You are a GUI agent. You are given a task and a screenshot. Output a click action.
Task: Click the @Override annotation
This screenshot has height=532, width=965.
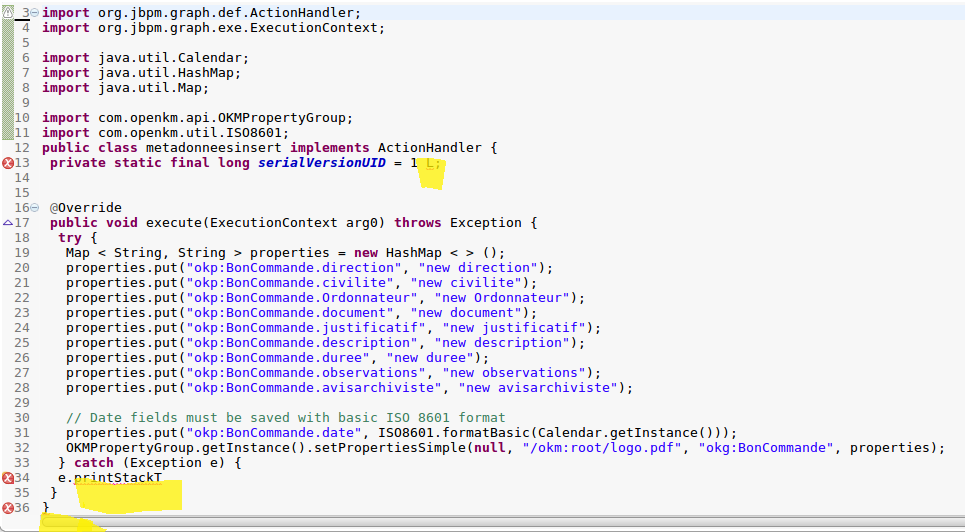(x=86, y=208)
